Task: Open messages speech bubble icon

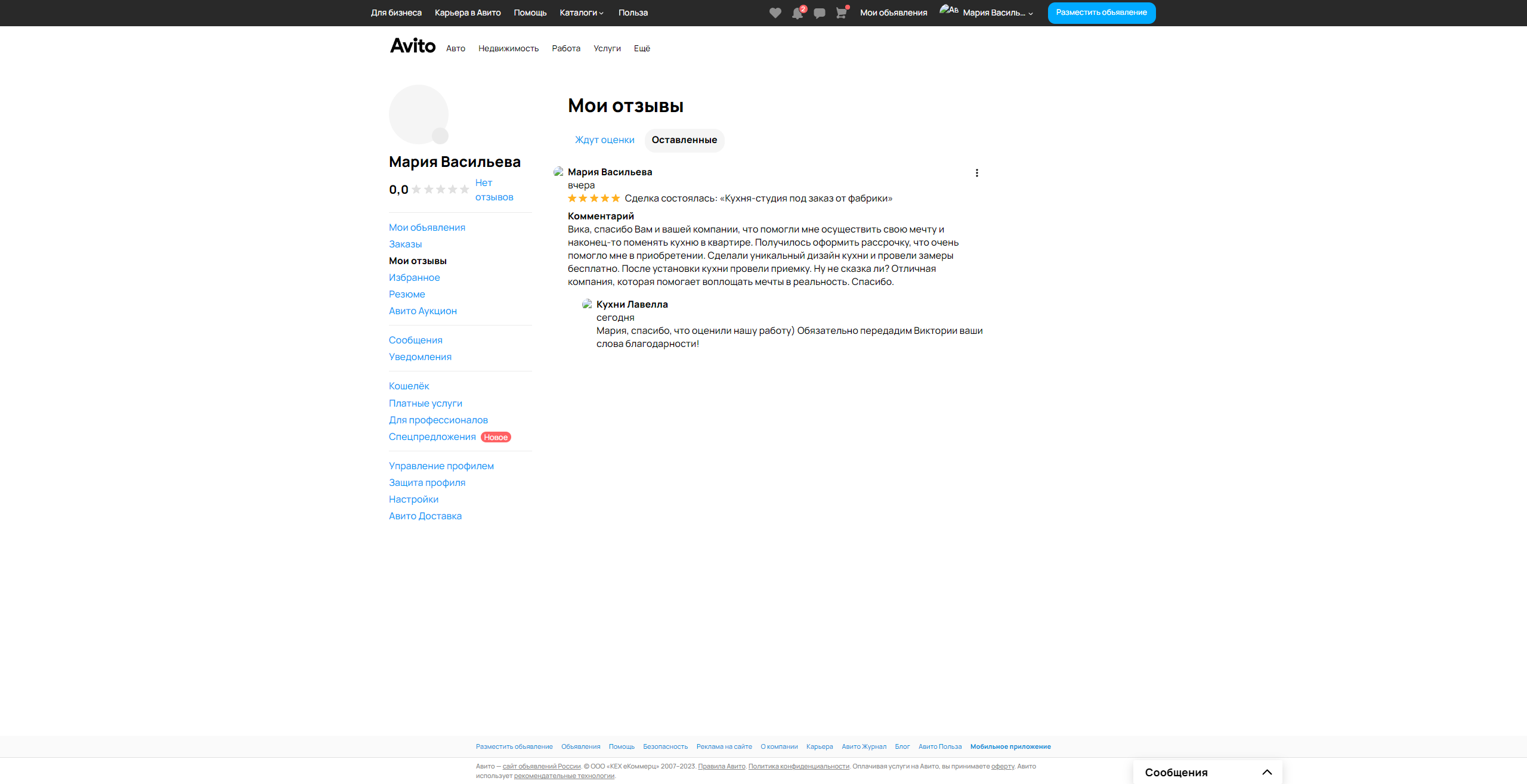Action: [820, 13]
